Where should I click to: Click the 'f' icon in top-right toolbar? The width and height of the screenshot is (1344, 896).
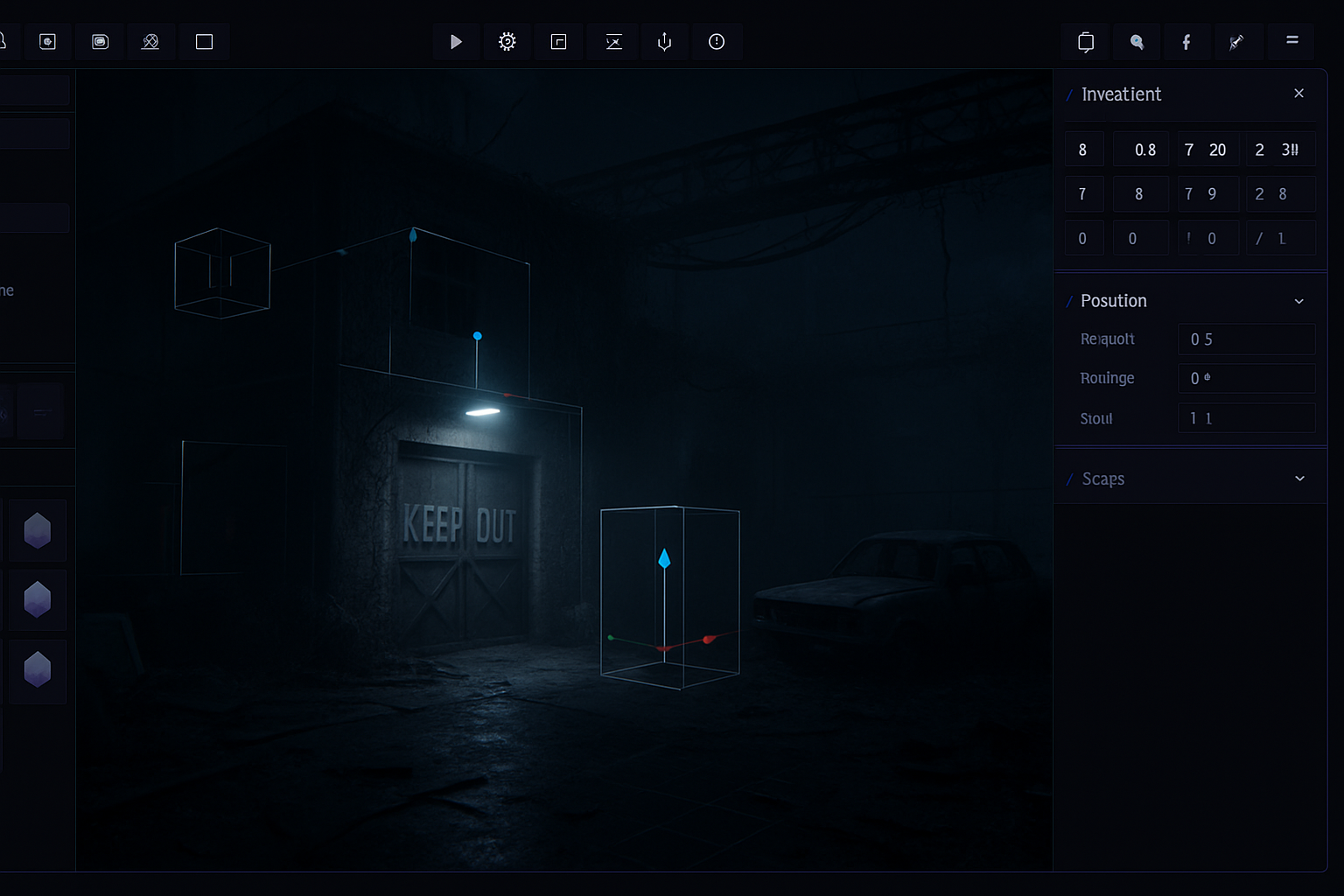(x=1186, y=42)
